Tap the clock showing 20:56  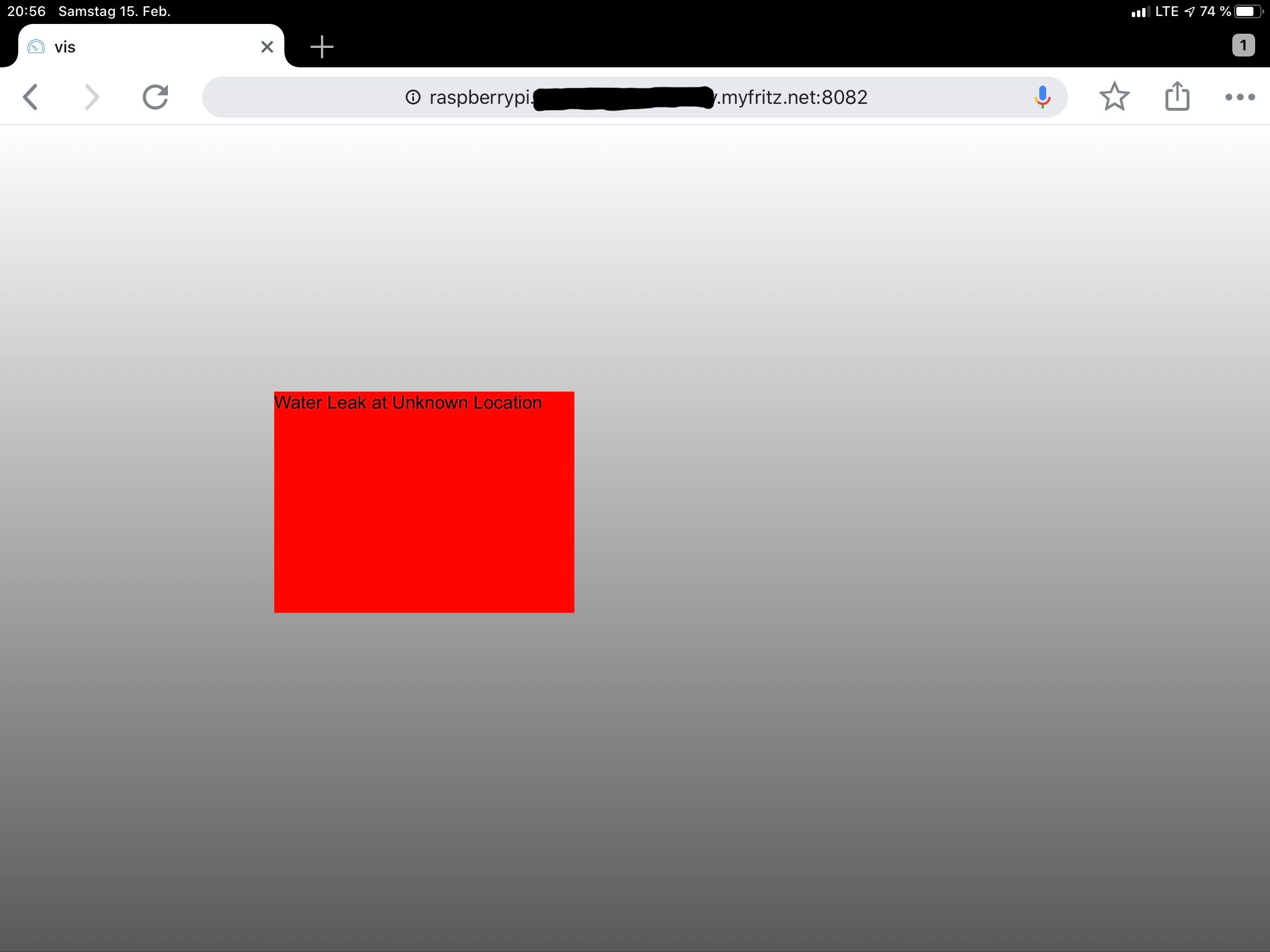click(x=26, y=11)
